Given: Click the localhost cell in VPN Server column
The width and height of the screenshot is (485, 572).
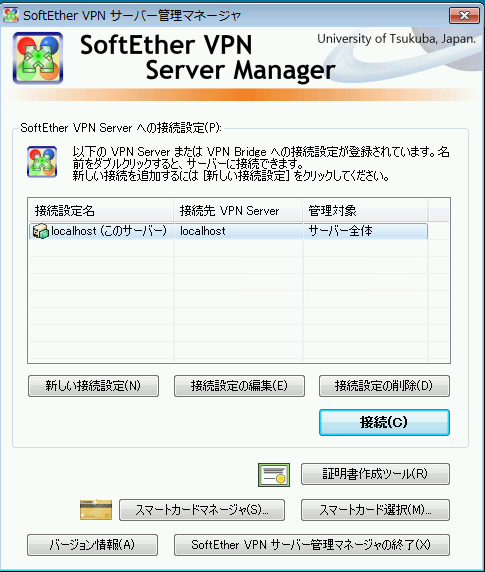Looking at the screenshot, I should point(203,231).
